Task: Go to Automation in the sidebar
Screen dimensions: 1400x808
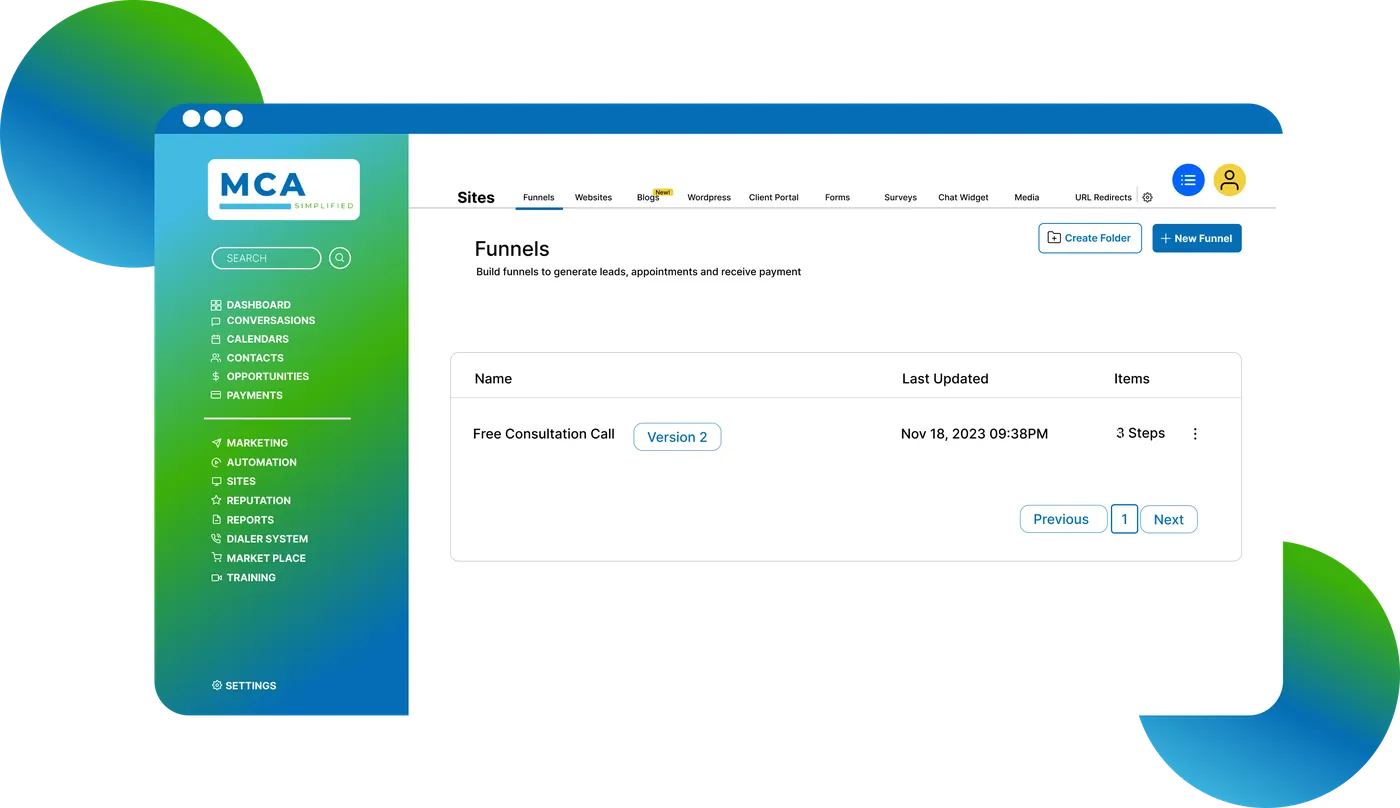Action: point(253,463)
